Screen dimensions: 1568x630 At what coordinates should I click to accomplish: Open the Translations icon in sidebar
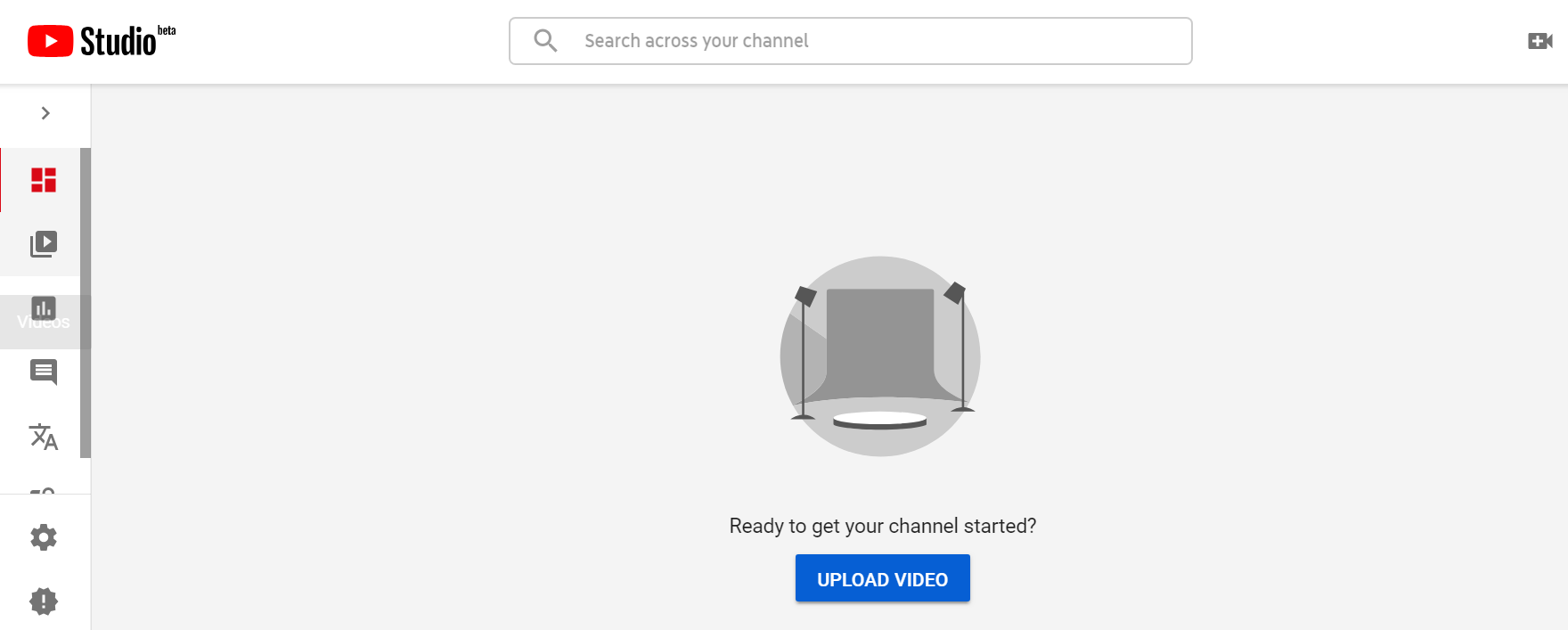click(x=44, y=437)
